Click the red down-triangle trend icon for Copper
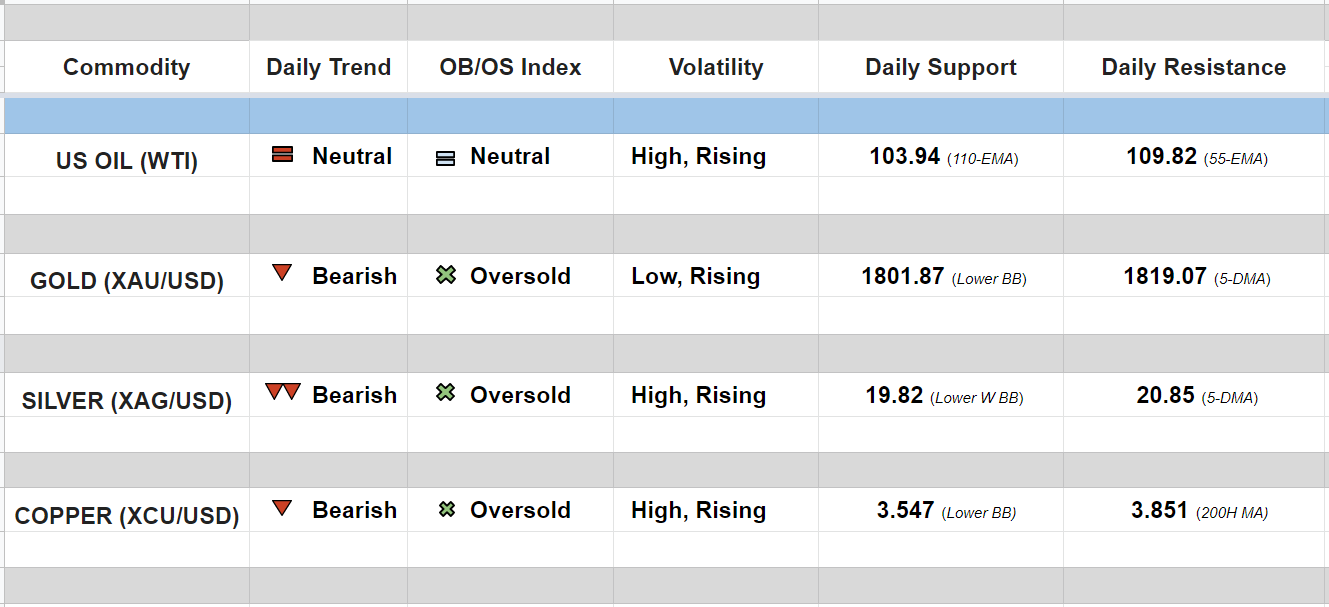The image size is (1329, 607). 282,508
